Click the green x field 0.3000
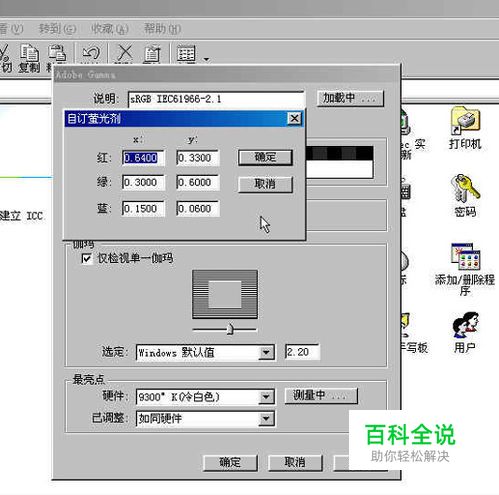499x495 pixels. (x=143, y=182)
